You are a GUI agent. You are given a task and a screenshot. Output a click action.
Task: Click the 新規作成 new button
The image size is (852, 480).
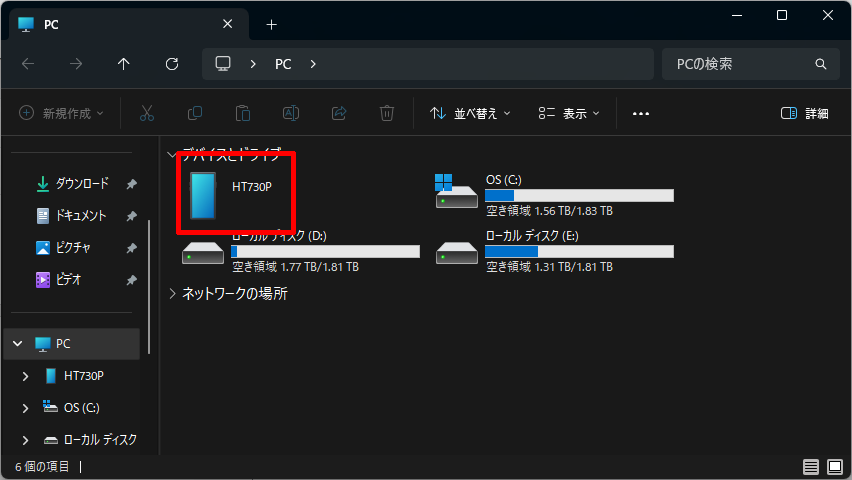coord(61,113)
